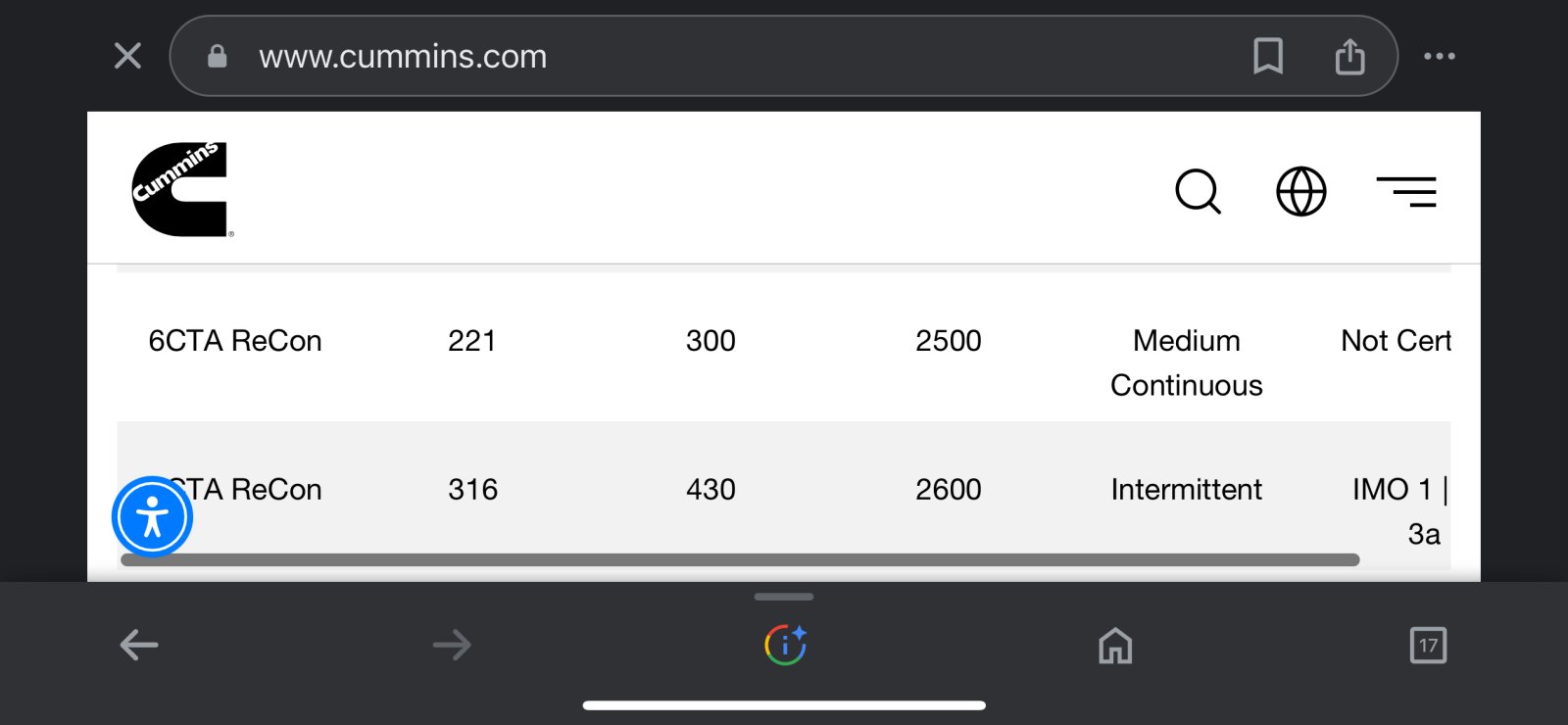Viewport: 1568px width, 725px height.
Task: Open the accessibility options widget
Action: coord(152,516)
